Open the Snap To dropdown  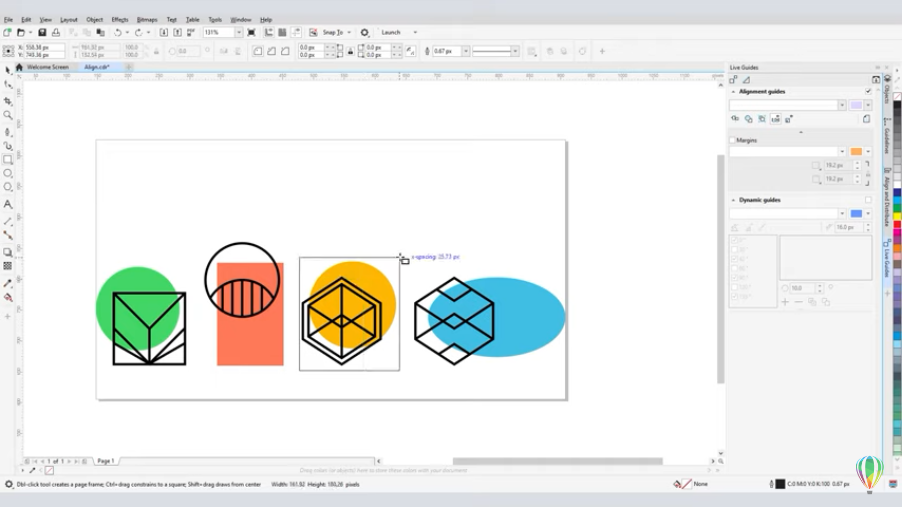coord(349,32)
